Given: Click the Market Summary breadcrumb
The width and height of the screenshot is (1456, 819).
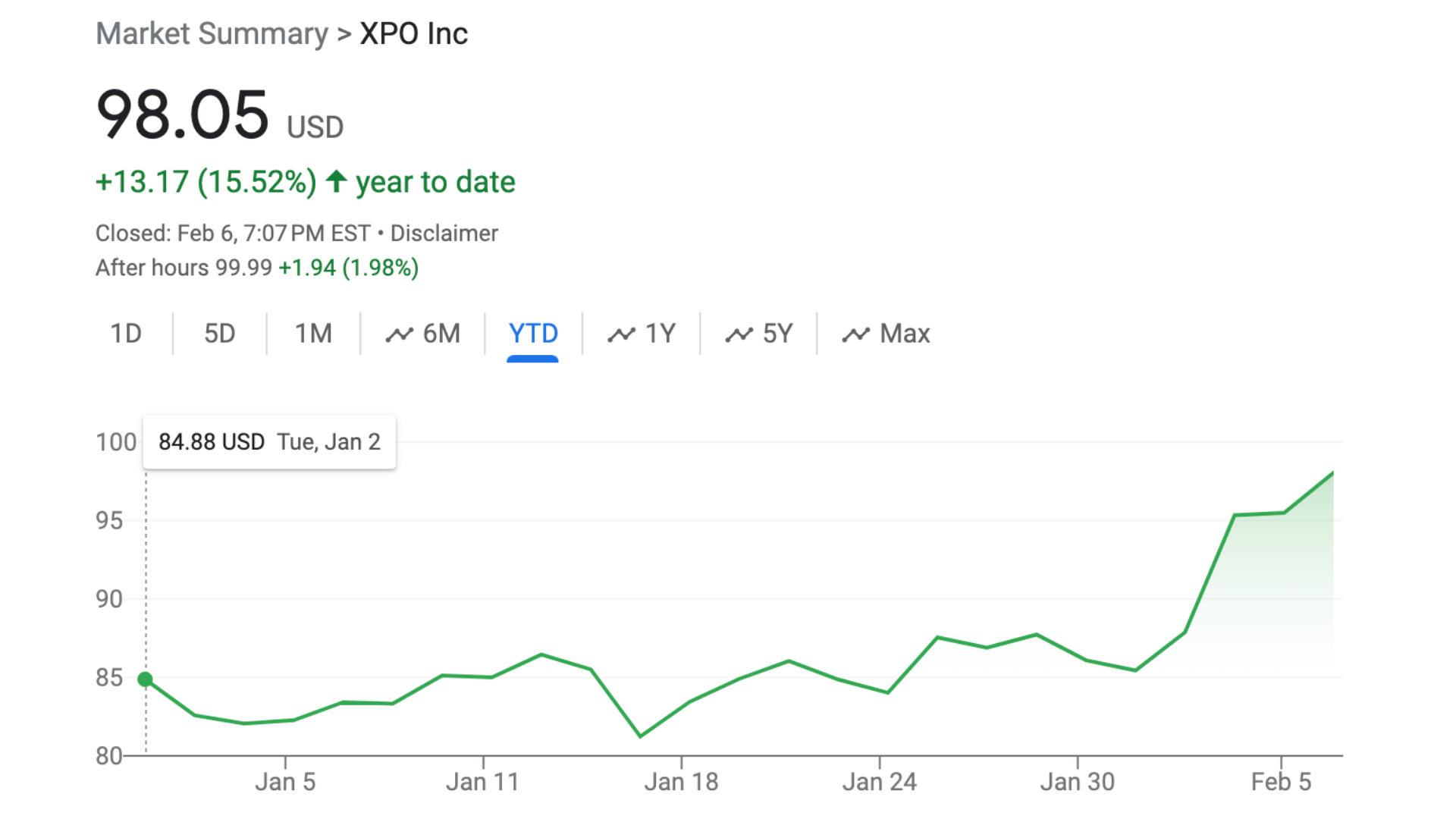Looking at the screenshot, I should [212, 34].
